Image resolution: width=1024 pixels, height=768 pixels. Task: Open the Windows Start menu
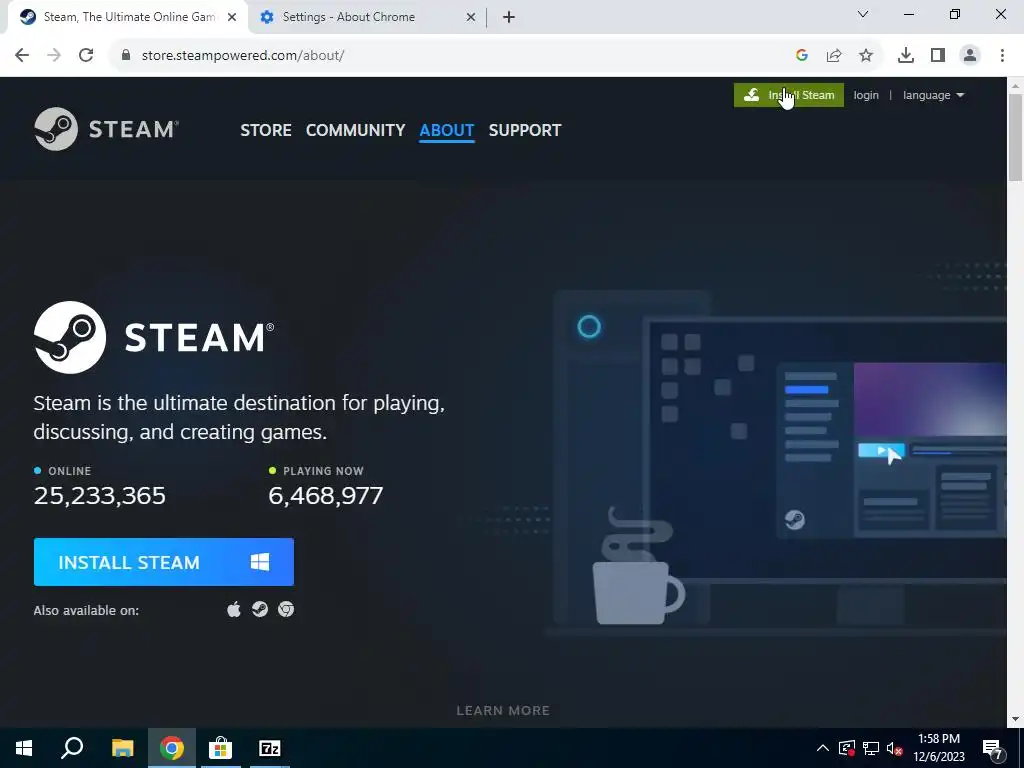coord(24,748)
